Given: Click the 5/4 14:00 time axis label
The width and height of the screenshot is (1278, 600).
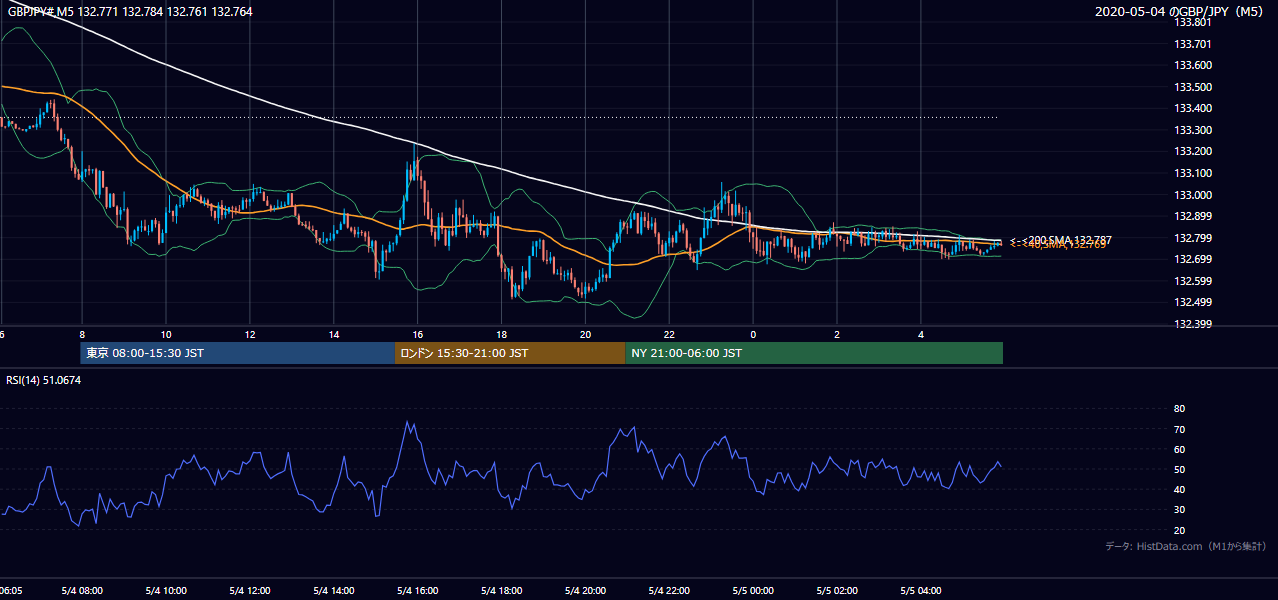Looking at the screenshot, I should (x=334, y=591).
